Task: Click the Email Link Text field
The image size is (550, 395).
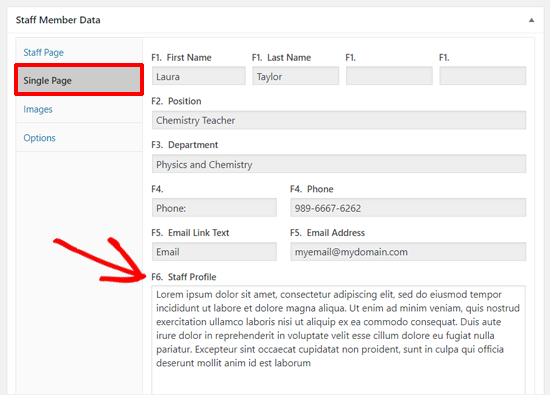Action: point(214,252)
